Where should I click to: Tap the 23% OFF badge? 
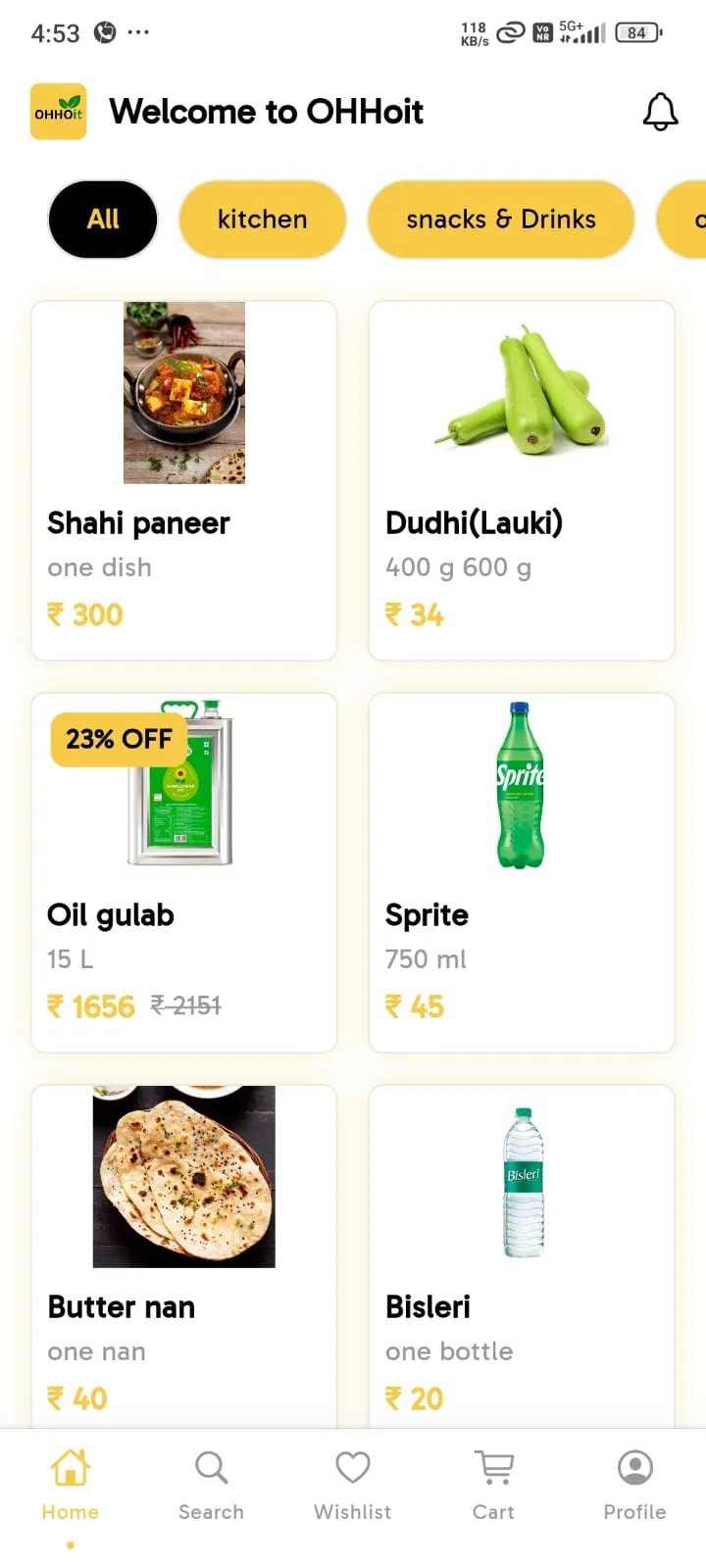click(x=119, y=739)
